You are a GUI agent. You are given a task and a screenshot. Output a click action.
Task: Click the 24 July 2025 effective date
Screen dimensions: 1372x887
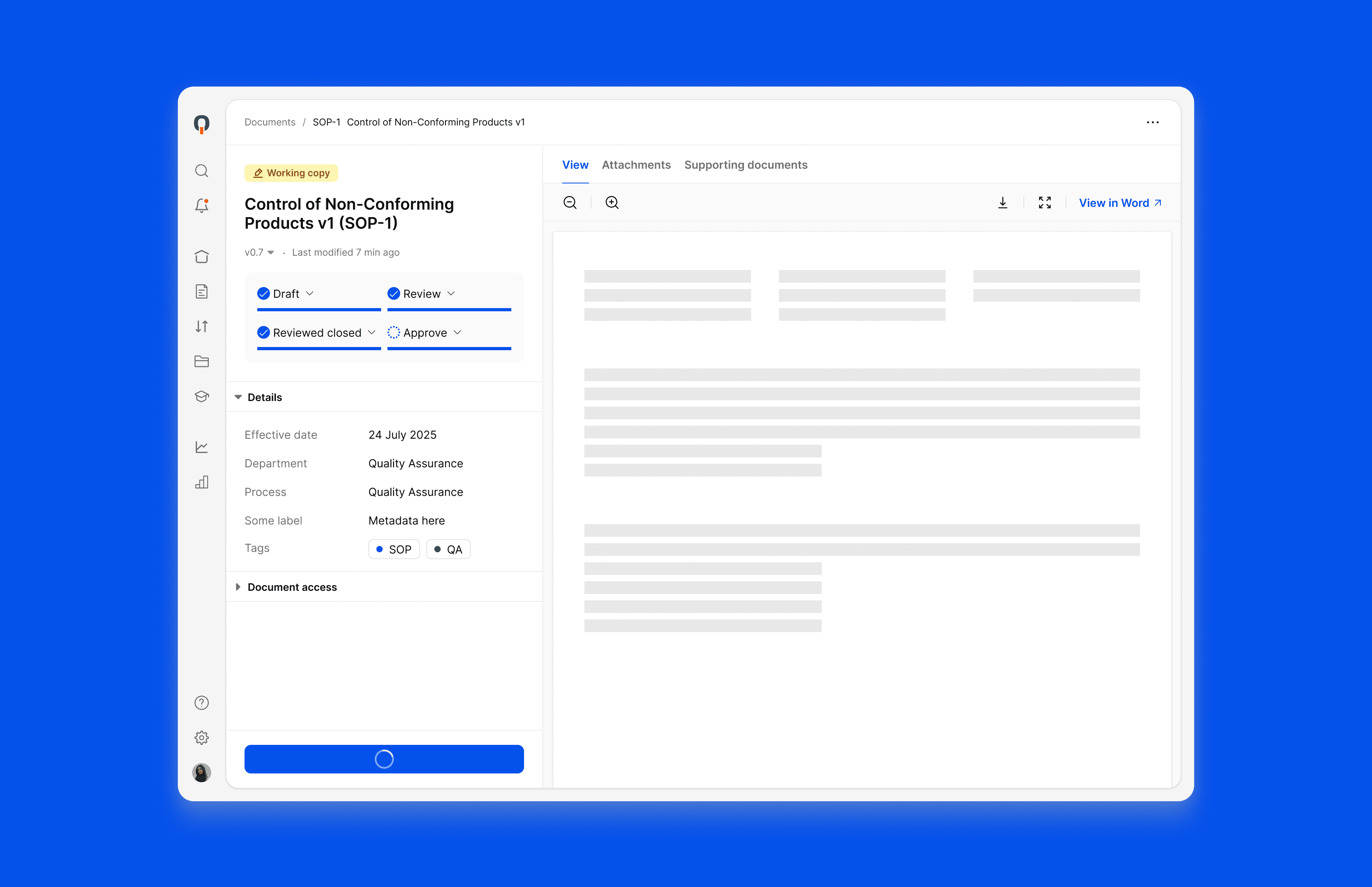click(402, 435)
